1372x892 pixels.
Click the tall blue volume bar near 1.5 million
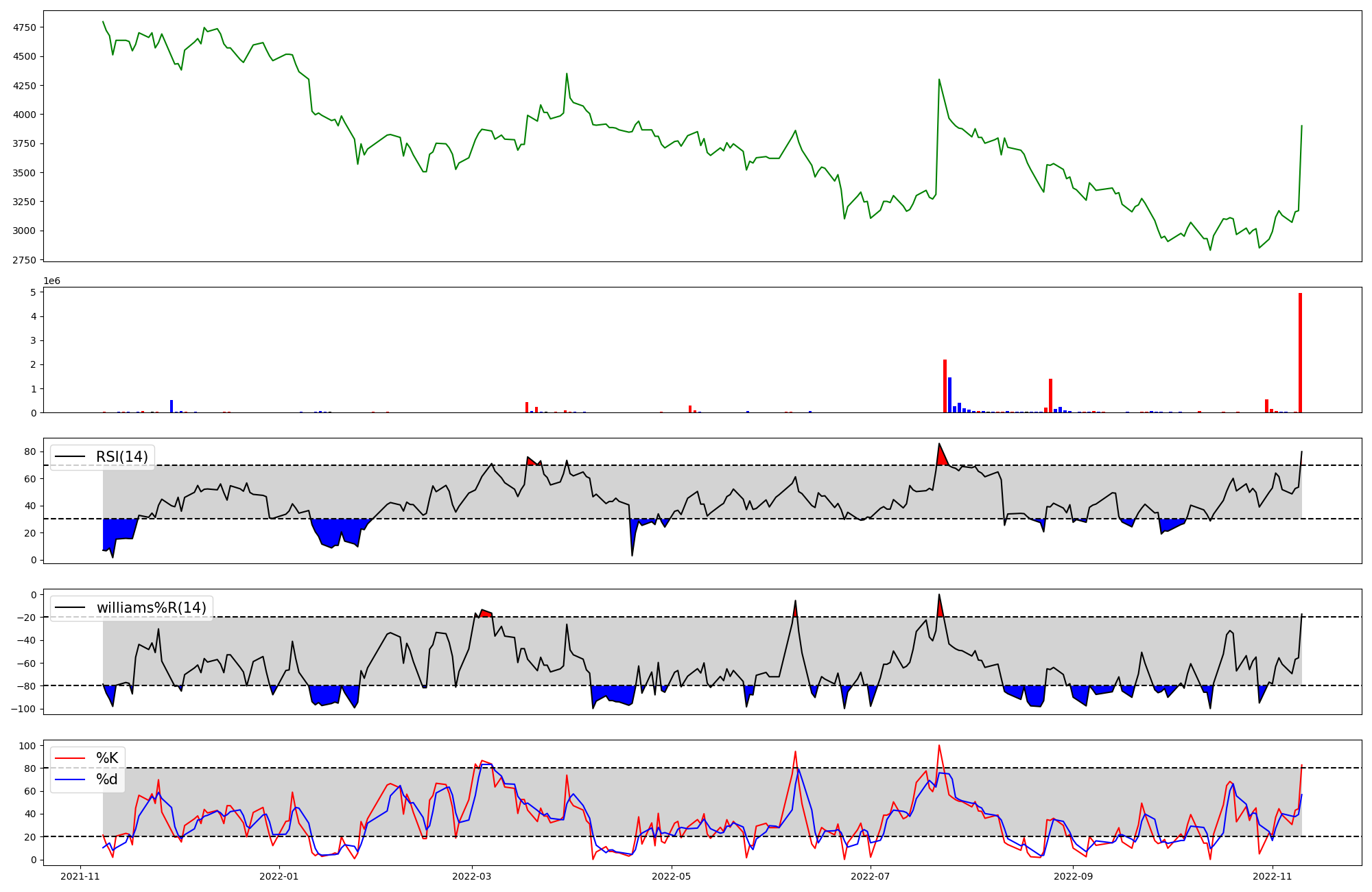tap(949, 395)
